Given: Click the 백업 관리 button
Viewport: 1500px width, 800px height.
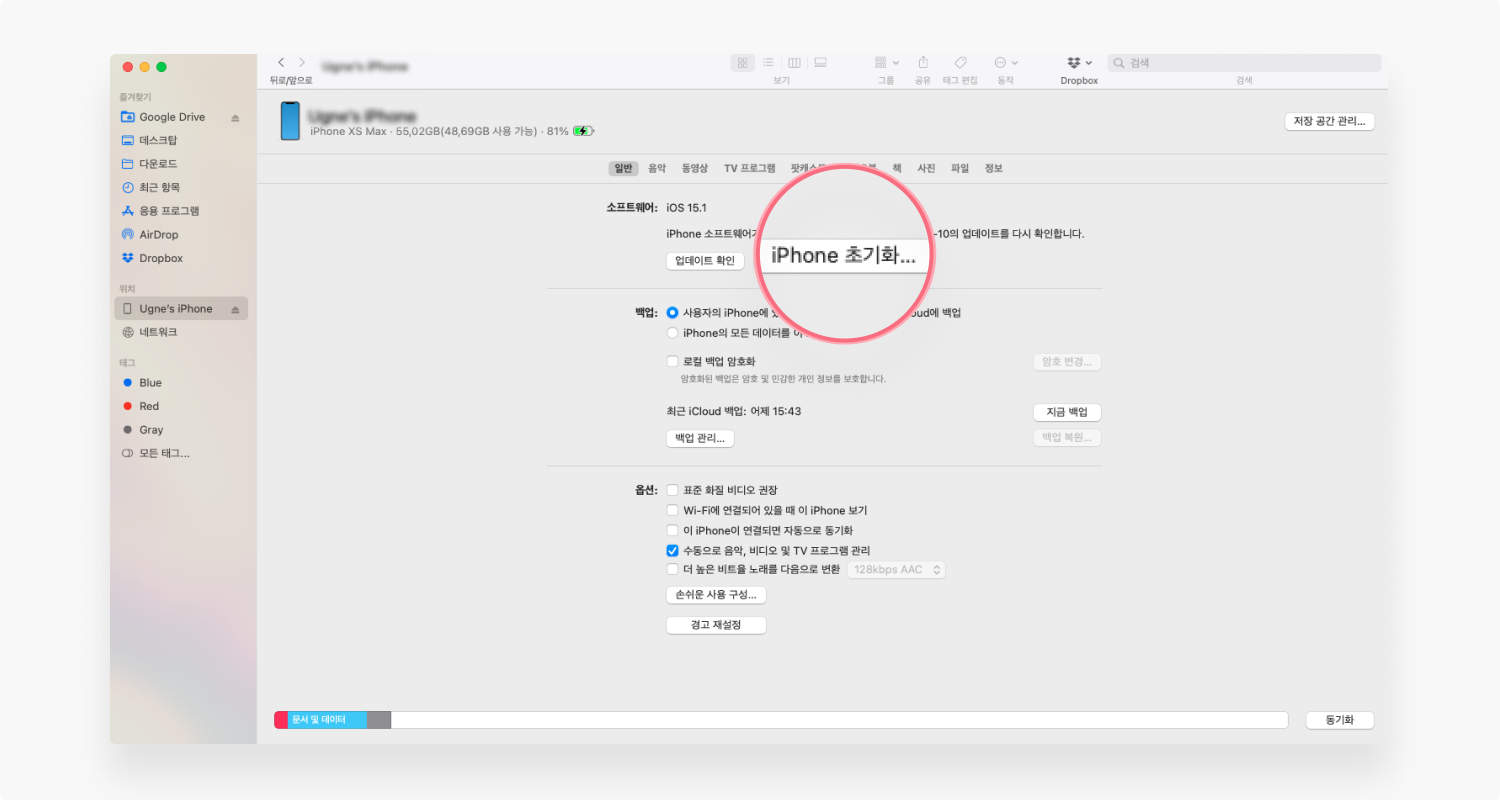Looking at the screenshot, I should click(x=700, y=438).
